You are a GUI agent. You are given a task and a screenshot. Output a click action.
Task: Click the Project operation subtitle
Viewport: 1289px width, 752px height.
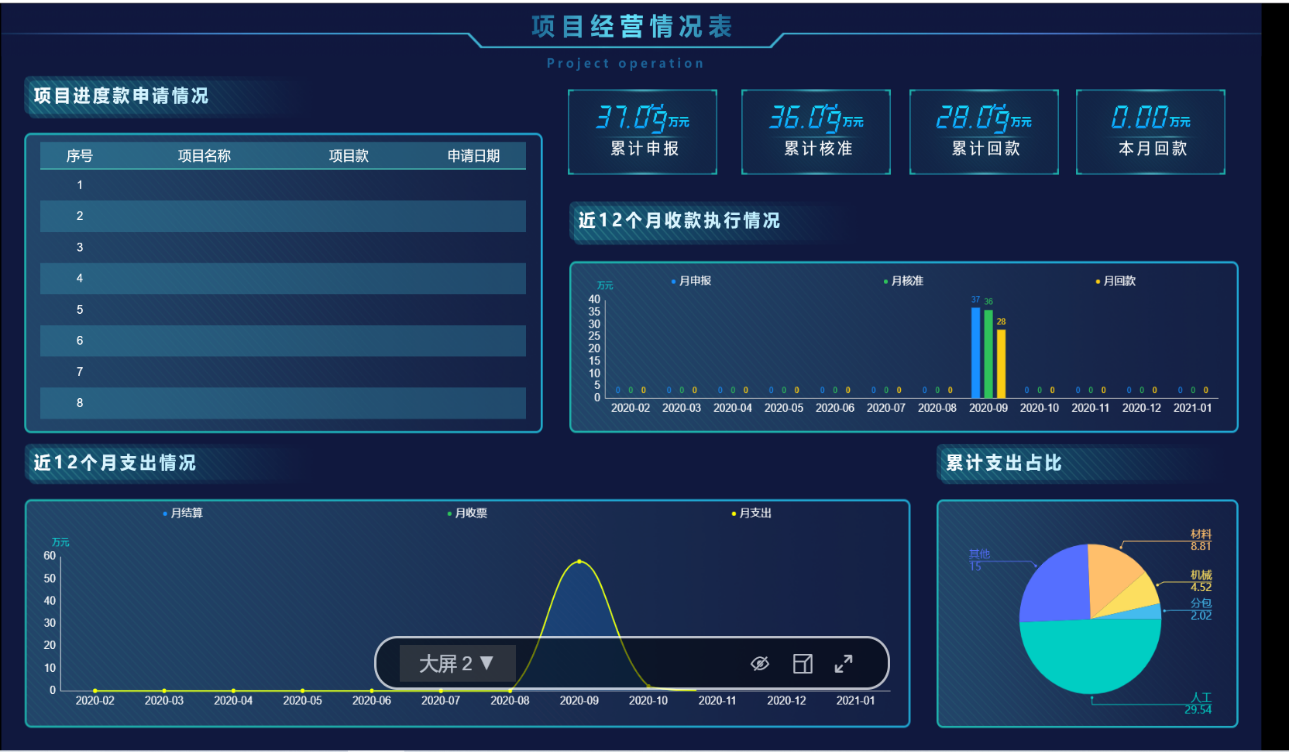click(x=626, y=64)
